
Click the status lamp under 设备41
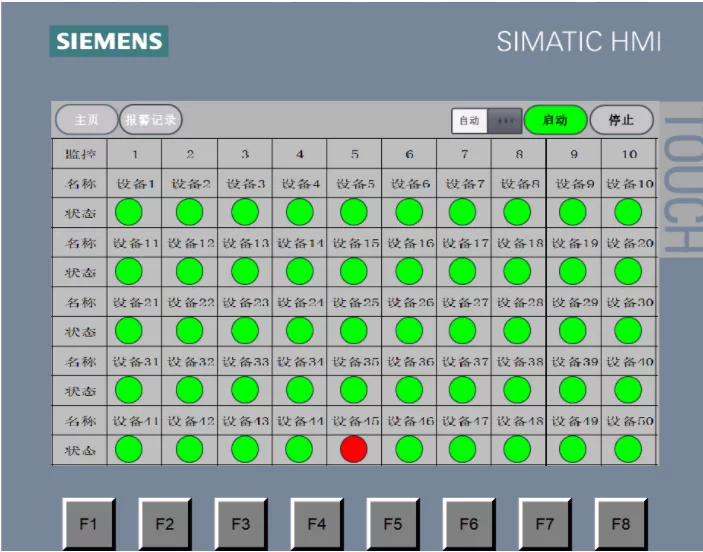pyautogui.click(x=129, y=449)
